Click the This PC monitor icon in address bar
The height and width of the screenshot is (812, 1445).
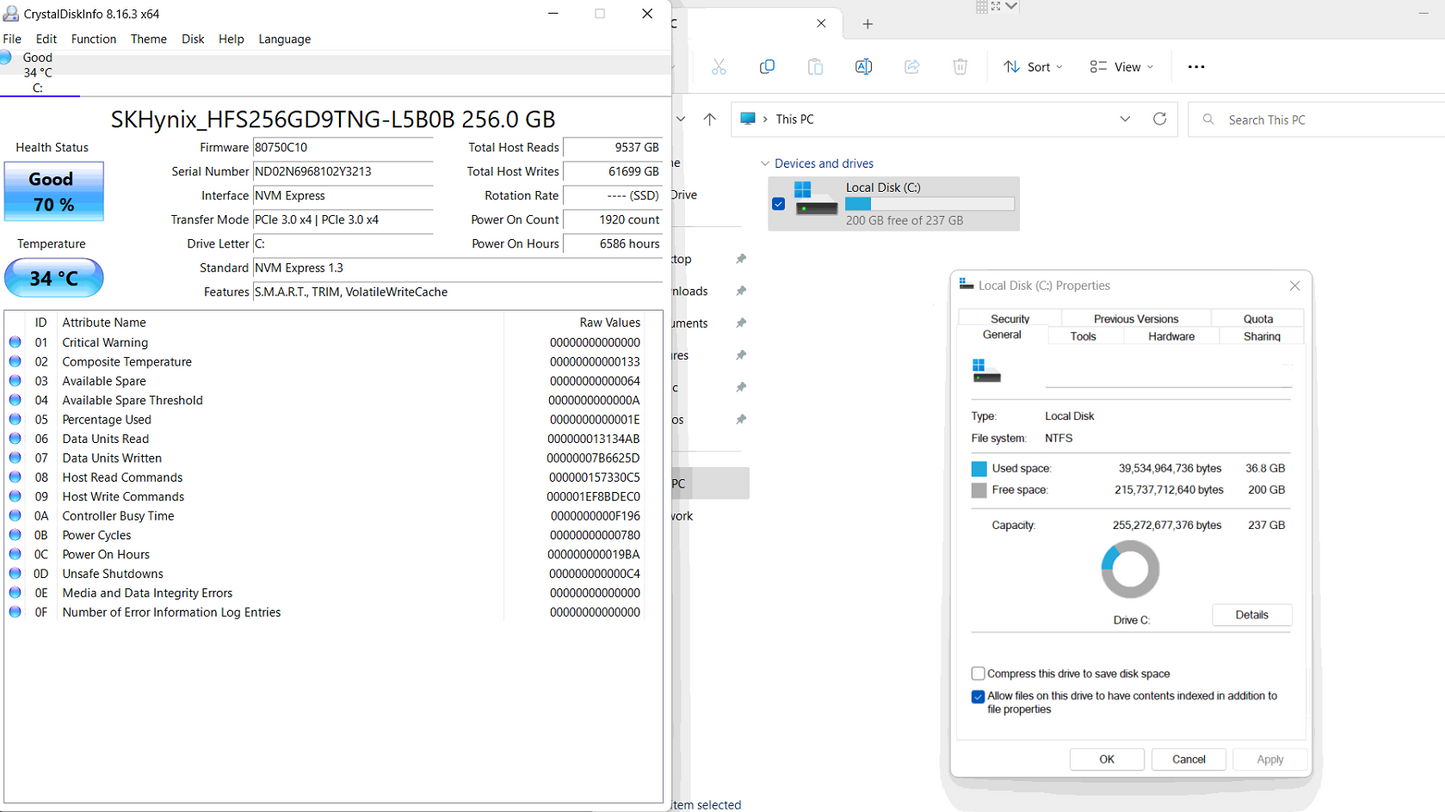point(748,119)
